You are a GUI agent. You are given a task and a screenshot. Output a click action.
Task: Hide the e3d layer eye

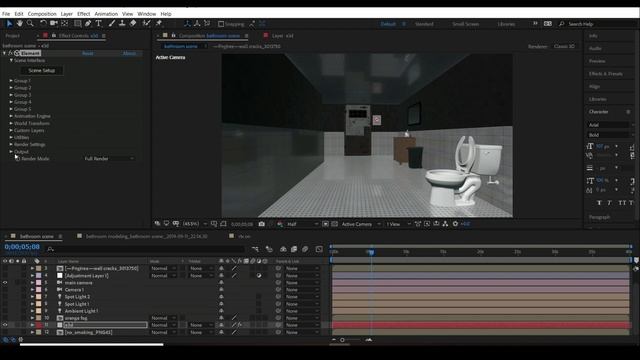click(5, 325)
